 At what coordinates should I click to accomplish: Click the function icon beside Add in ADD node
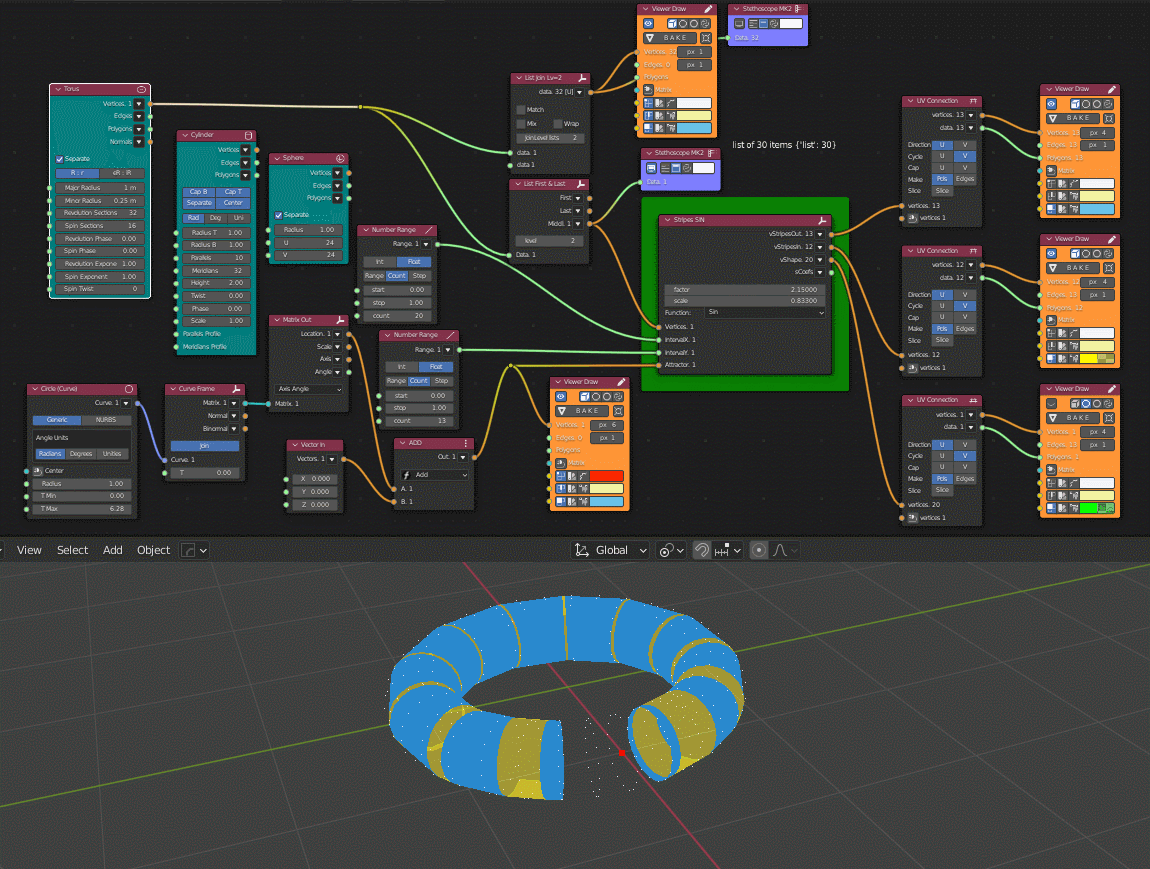click(x=406, y=475)
